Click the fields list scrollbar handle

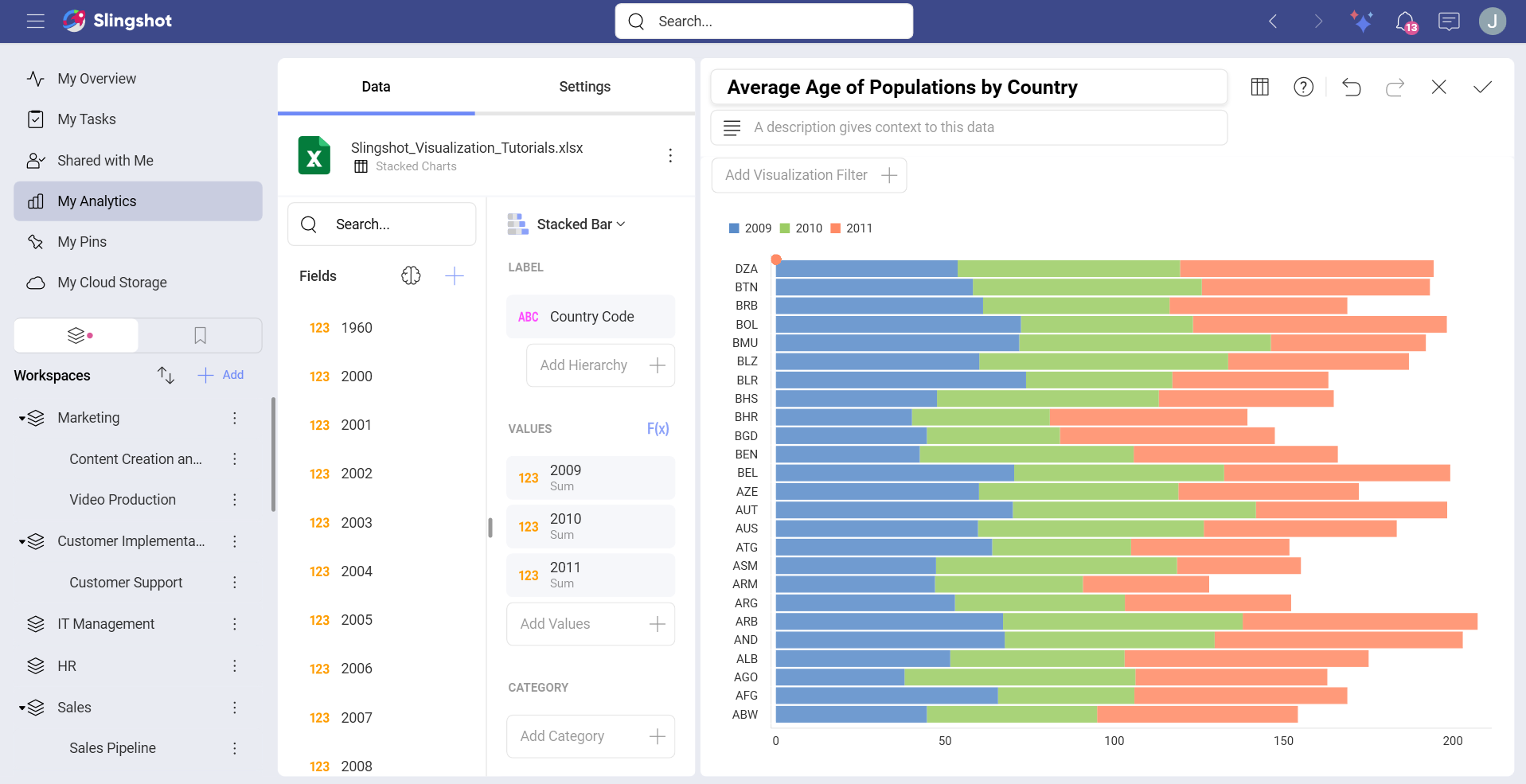pos(490,528)
